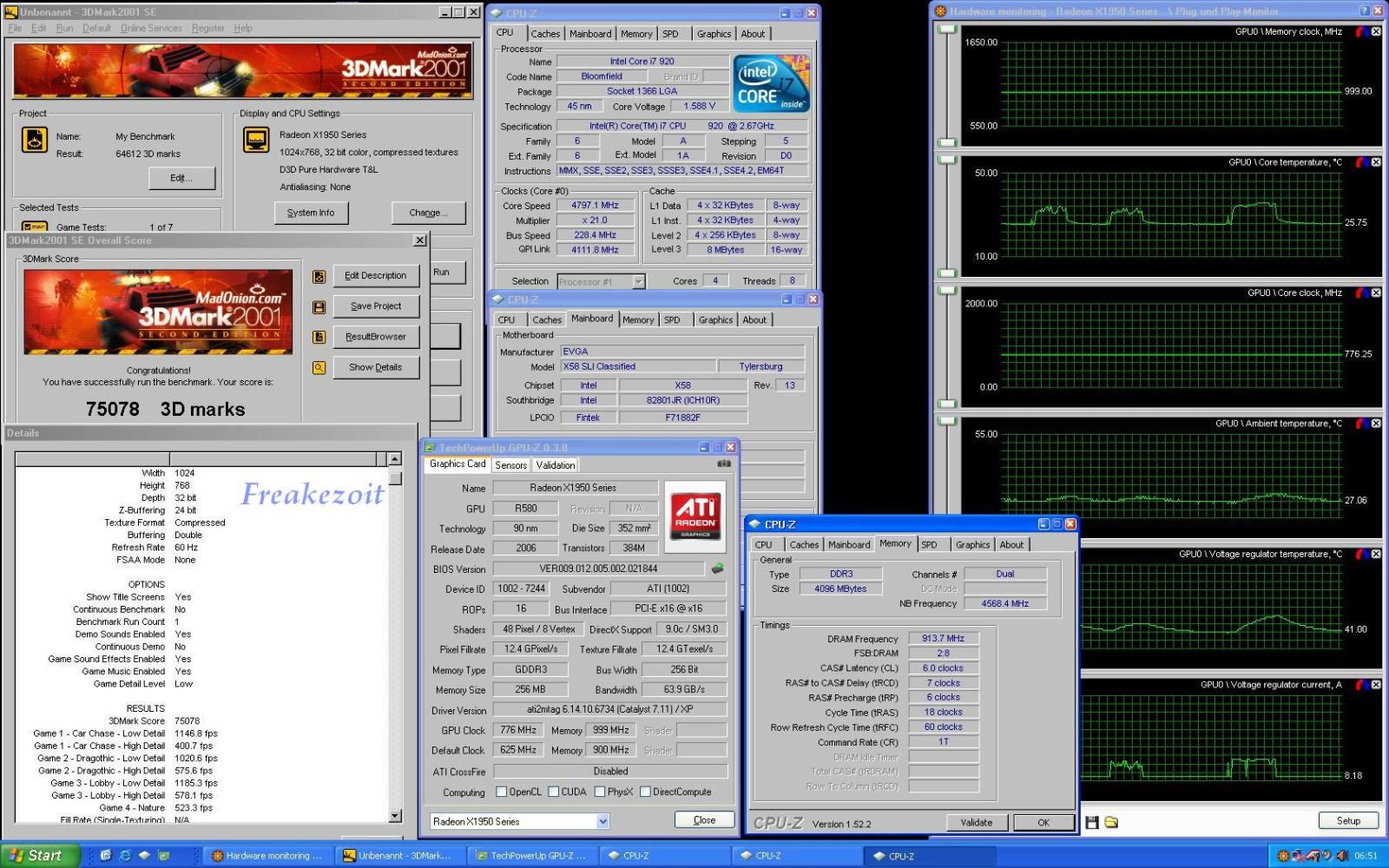The height and width of the screenshot is (868, 1389).
Task: Switch to Hardware monitoring taskbar button
Action: [267, 856]
